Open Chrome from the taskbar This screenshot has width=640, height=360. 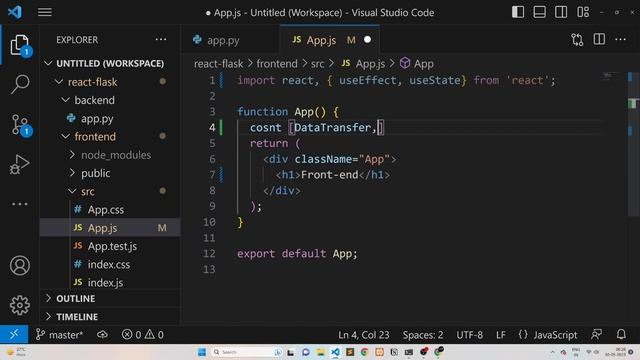pos(364,352)
